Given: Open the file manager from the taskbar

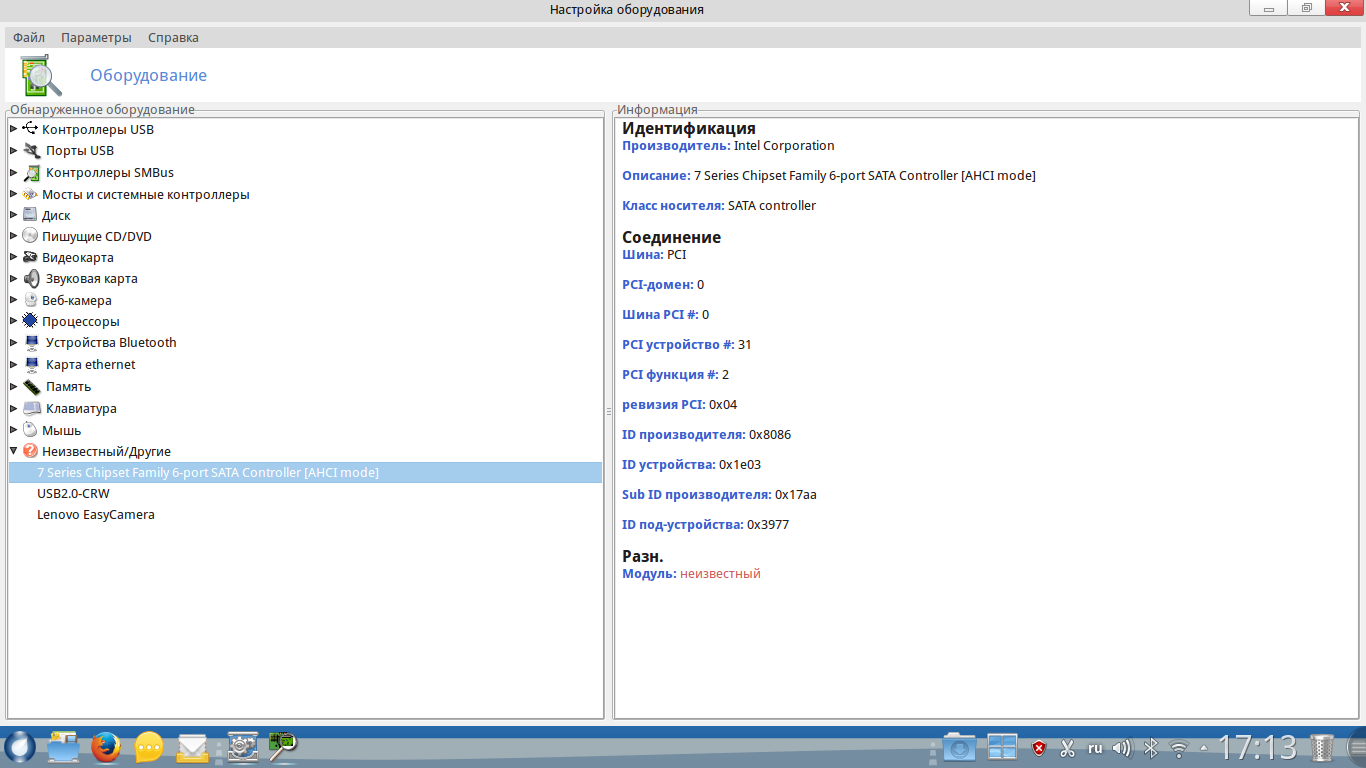Looking at the screenshot, I should (63, 747).
